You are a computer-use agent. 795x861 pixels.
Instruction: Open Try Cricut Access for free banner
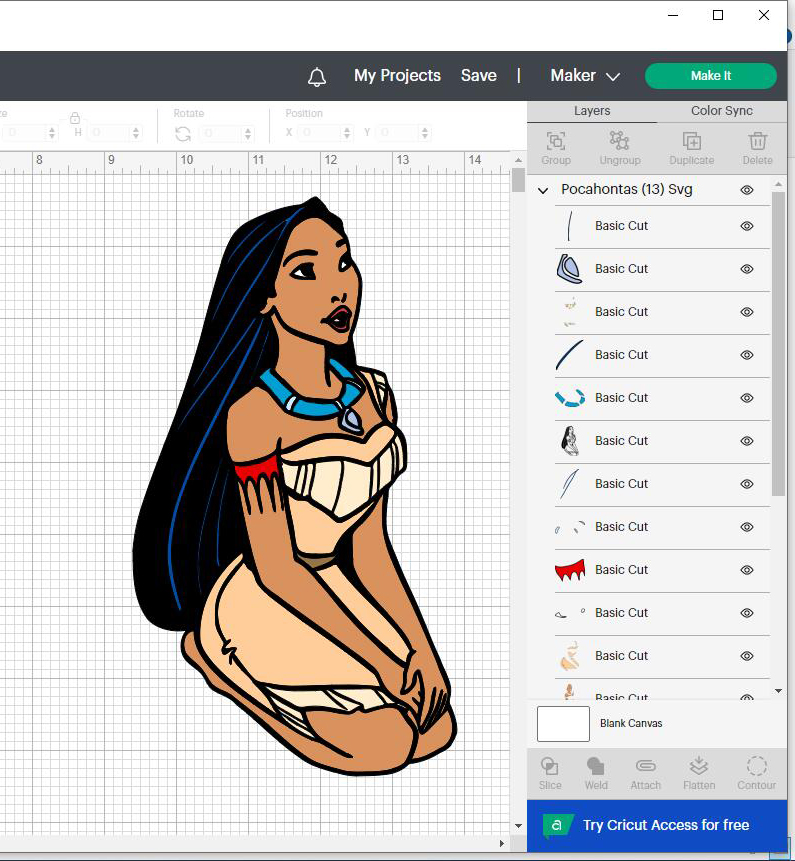657,825
